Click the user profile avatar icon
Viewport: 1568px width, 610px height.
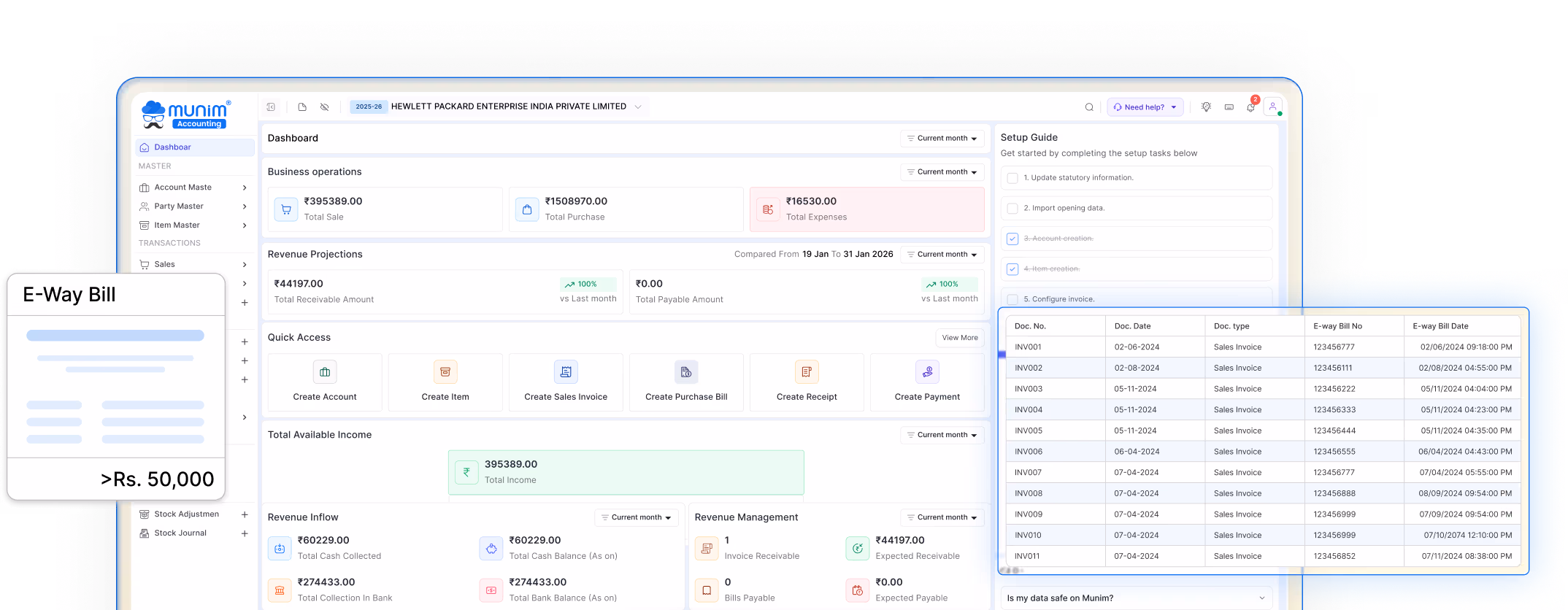click(x=1272, y=107)
